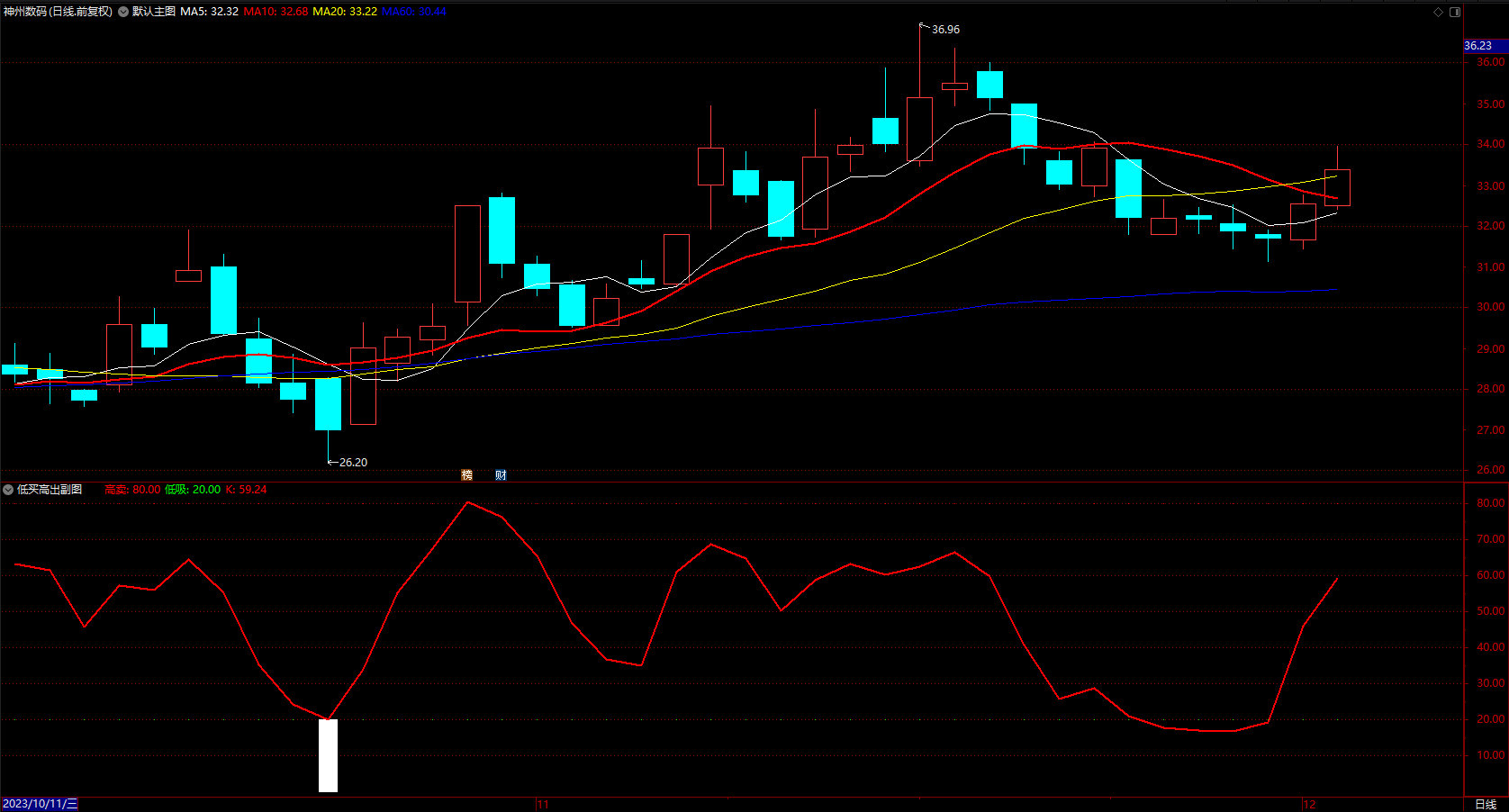This screenshot has width=1509, height=812.
Task: Toggle the side panel icon at top right
Action: (x=1455, y=12)
